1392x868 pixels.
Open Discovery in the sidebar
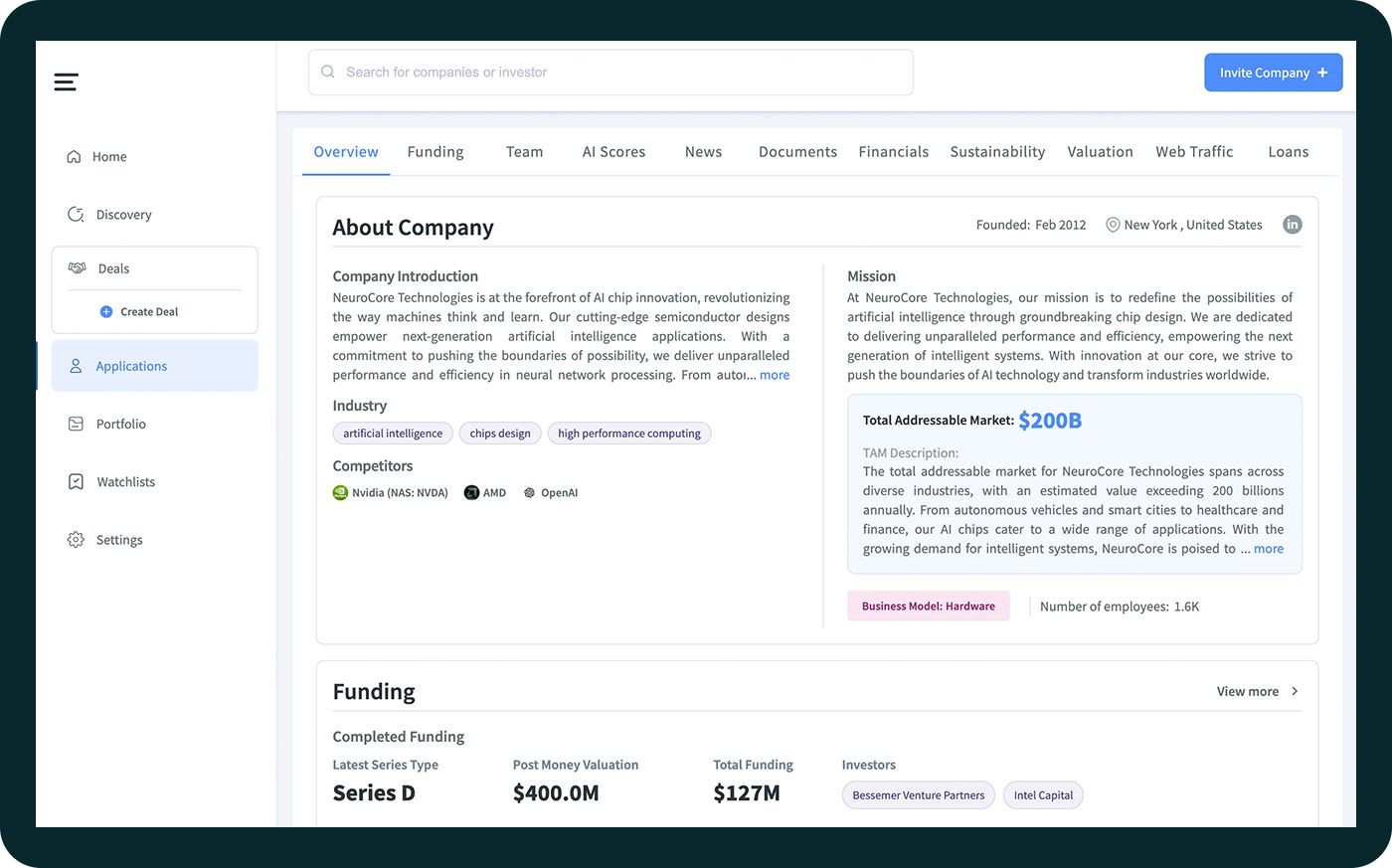coord(123,214)
